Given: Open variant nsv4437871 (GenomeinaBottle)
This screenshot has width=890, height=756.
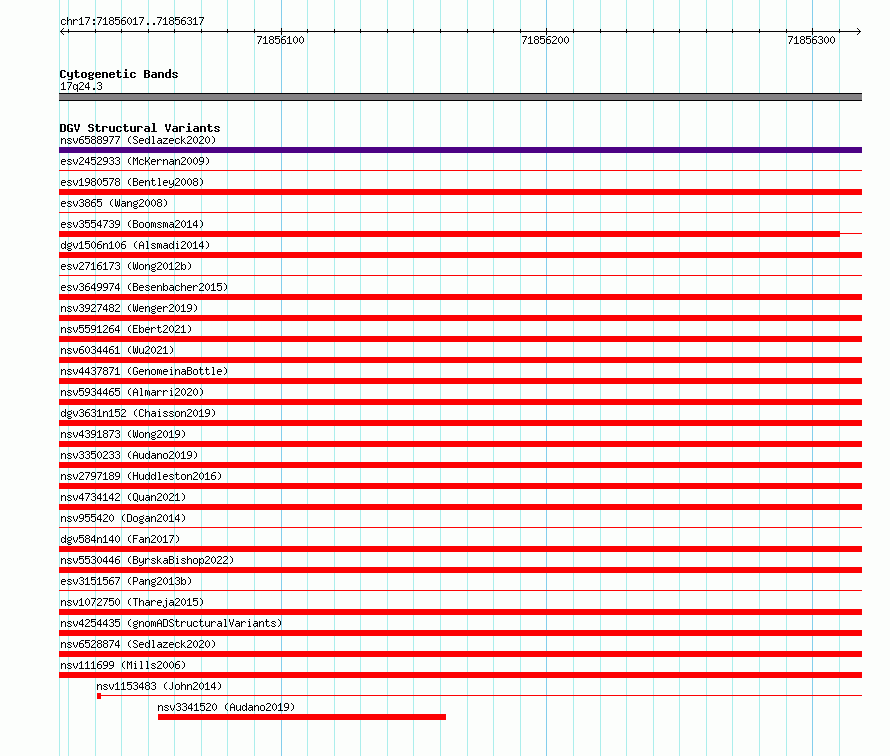Looking at the screenshot, I should (x=144, y=371).
